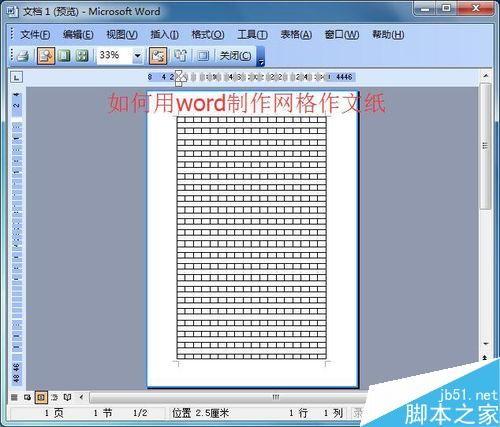Image resolution: width=500 pixels, height=427 pixels.
Task: Click the 关闭(C) close preview button
Action: (235, 56)
